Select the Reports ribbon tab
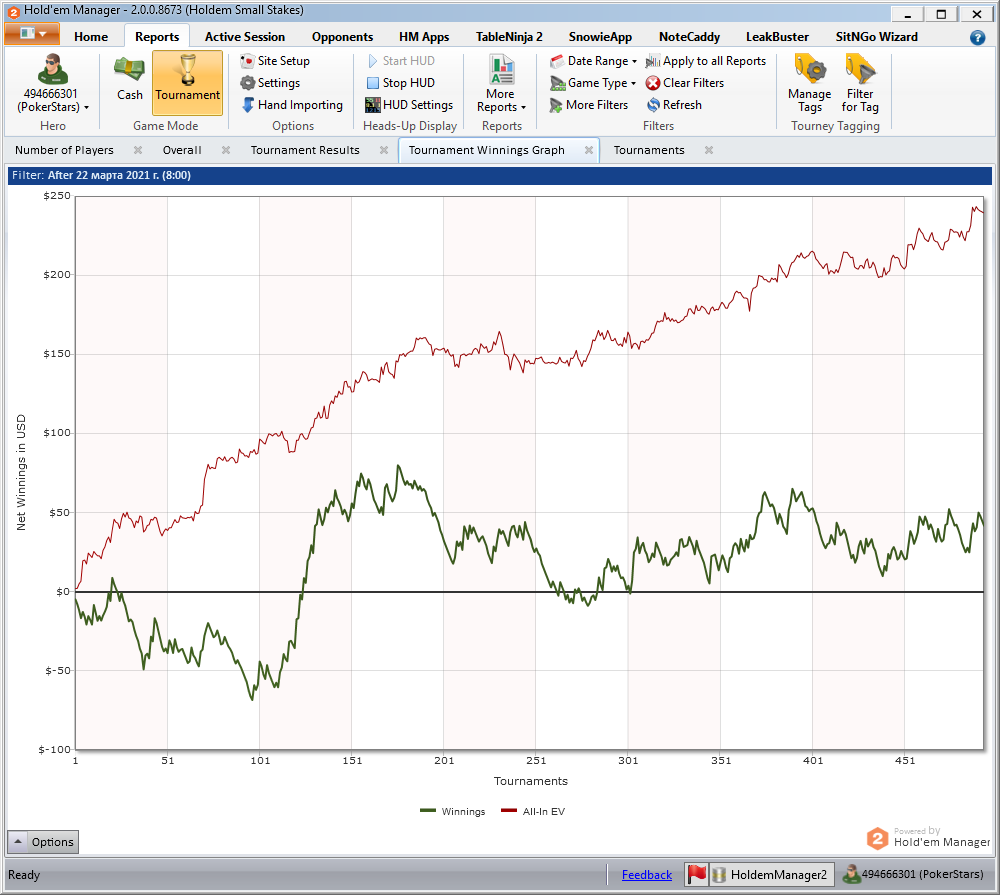Image resolution: width=1000 pixels, height=895 pixels. (157, 37)
